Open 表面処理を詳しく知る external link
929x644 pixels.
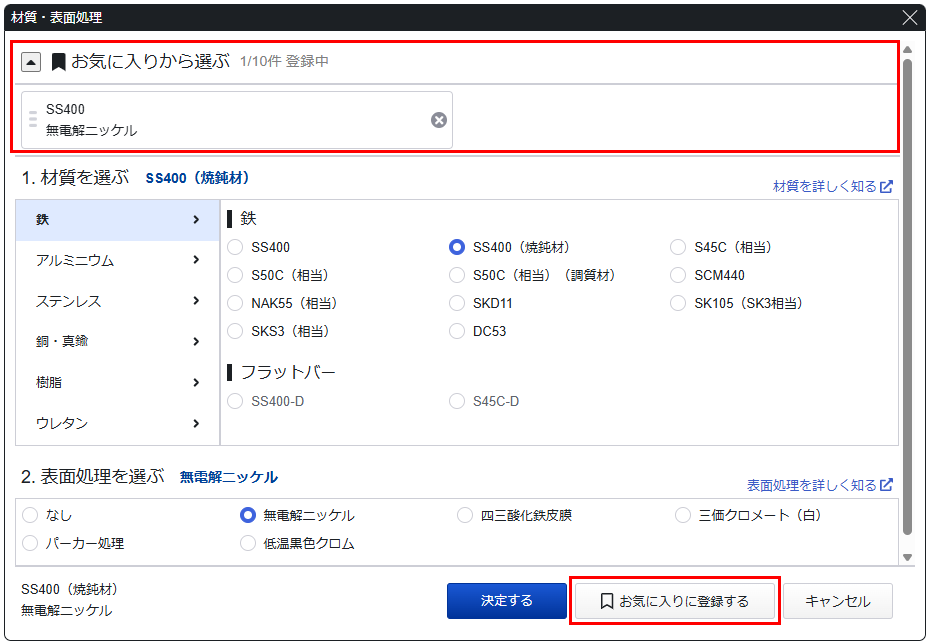(x=819, y=485)
